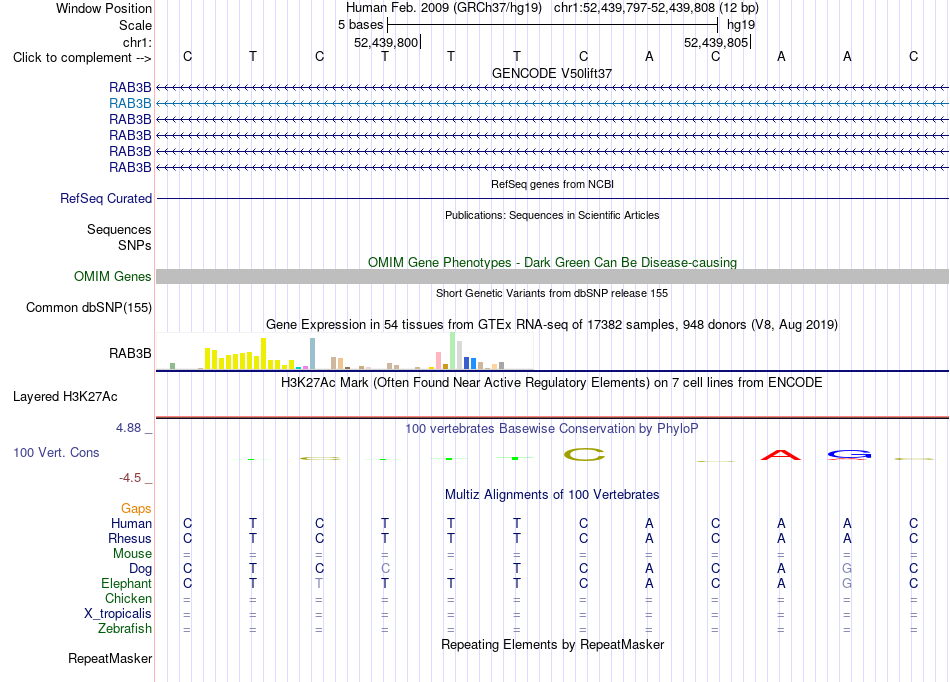The height and width of the screenshot is (682, 950).
Task: Click the tall light-green bar in GTEx chart
Action: tap(453, 351)
